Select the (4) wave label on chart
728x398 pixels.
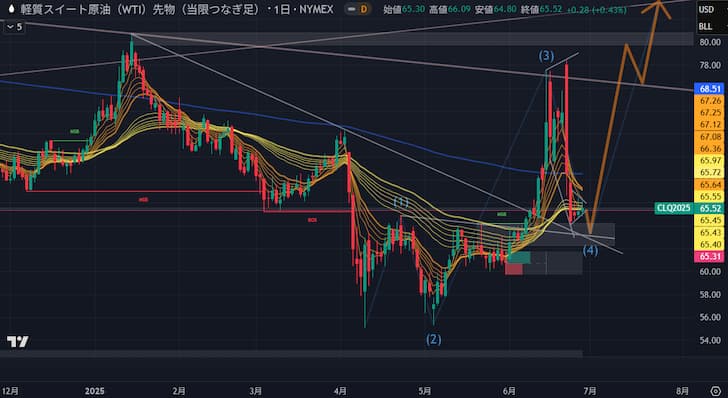(x=590, y=251)
